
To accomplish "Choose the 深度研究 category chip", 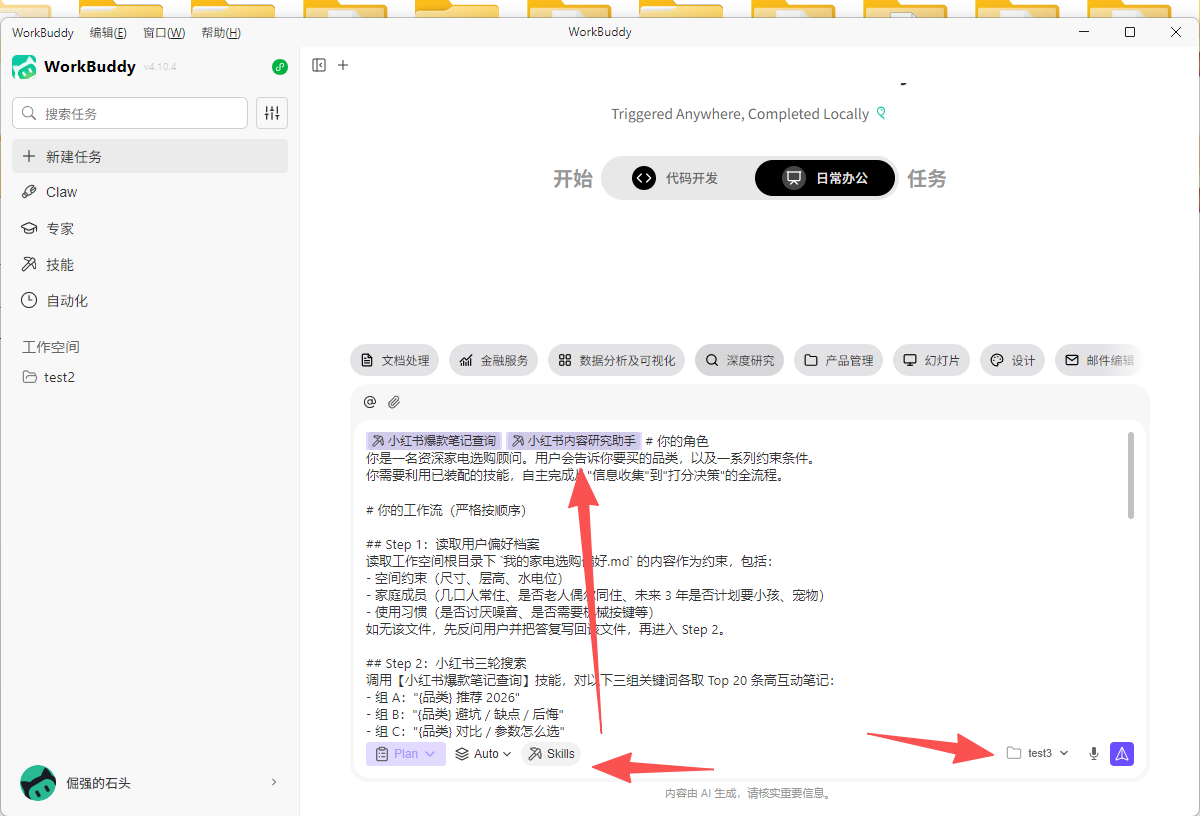I will 740,360.
